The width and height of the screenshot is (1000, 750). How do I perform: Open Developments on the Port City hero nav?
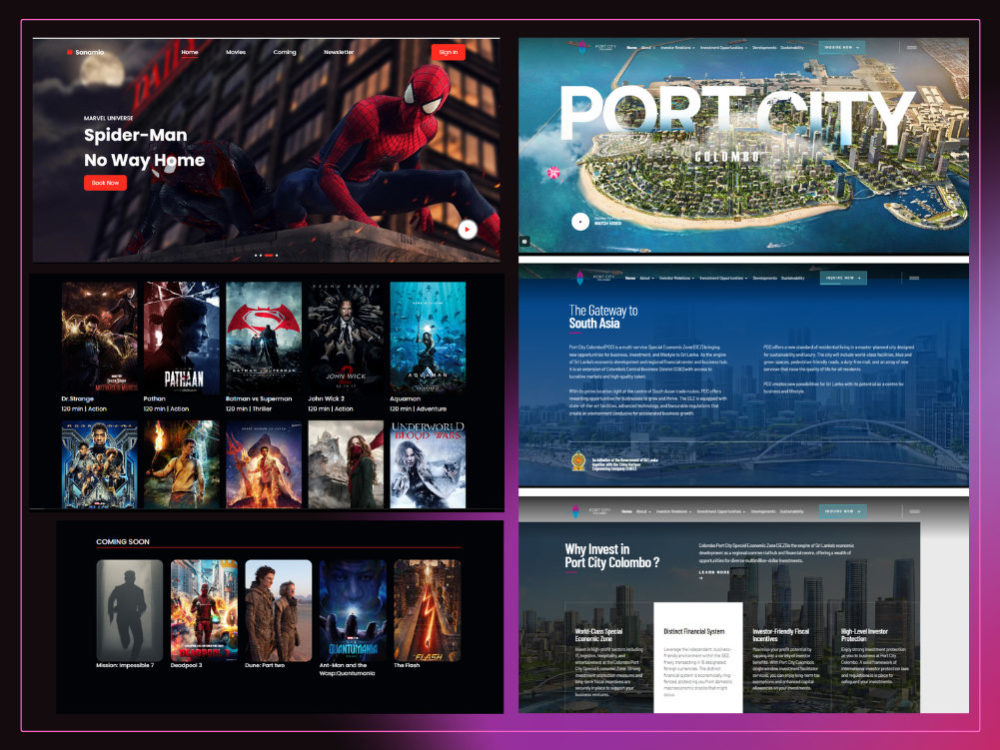(x=764, y=48)
